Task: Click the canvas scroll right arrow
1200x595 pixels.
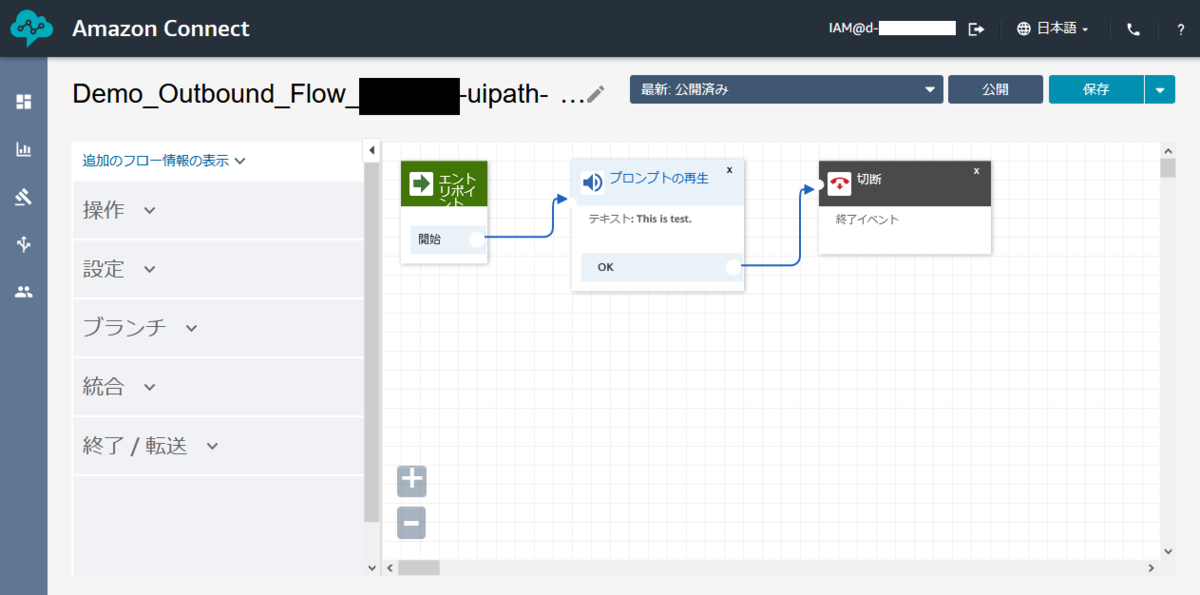Action: pos(1152,567)
